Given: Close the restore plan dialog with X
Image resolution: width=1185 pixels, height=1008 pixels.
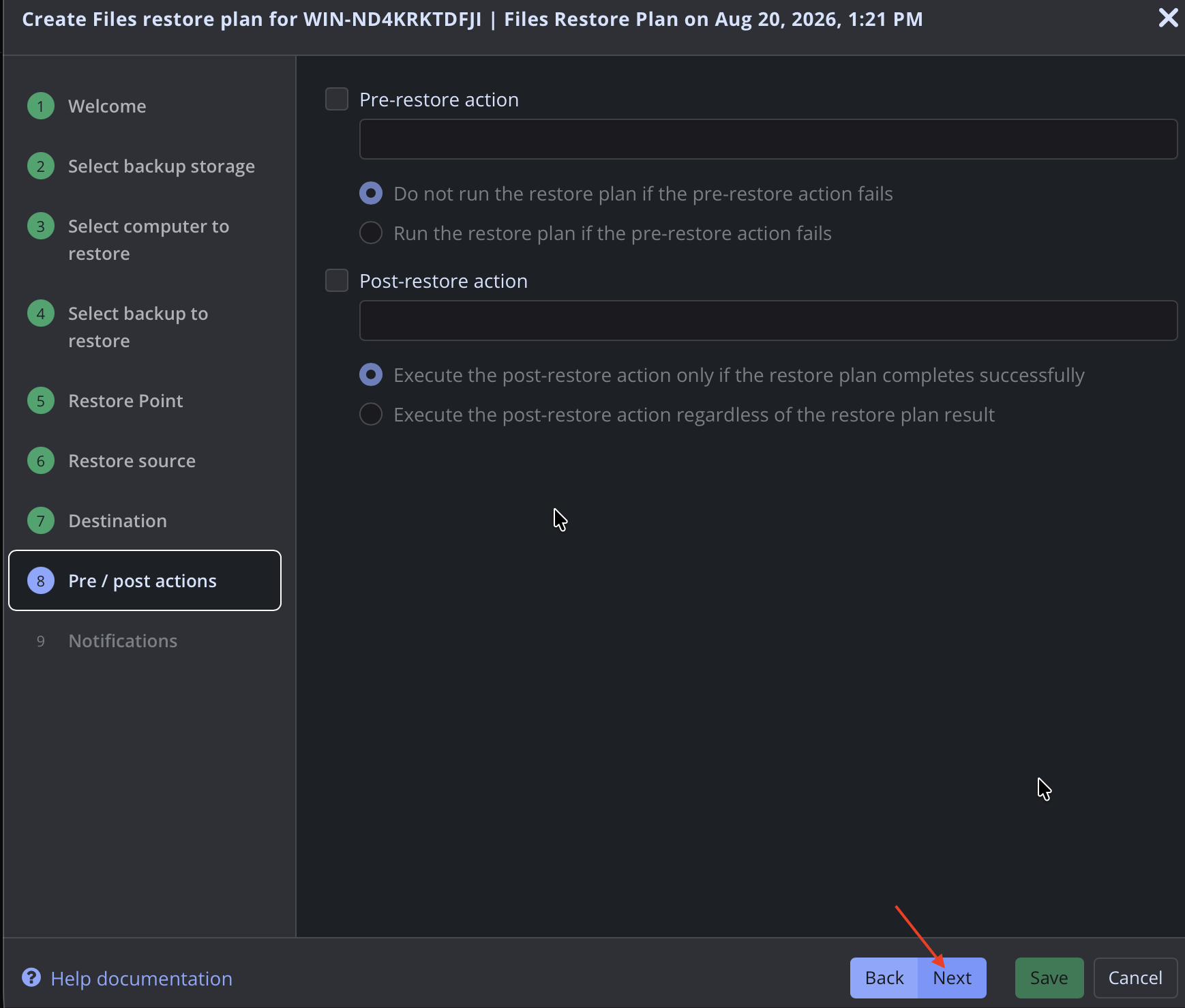Looking at the screenshot, I should [1168, 18].
